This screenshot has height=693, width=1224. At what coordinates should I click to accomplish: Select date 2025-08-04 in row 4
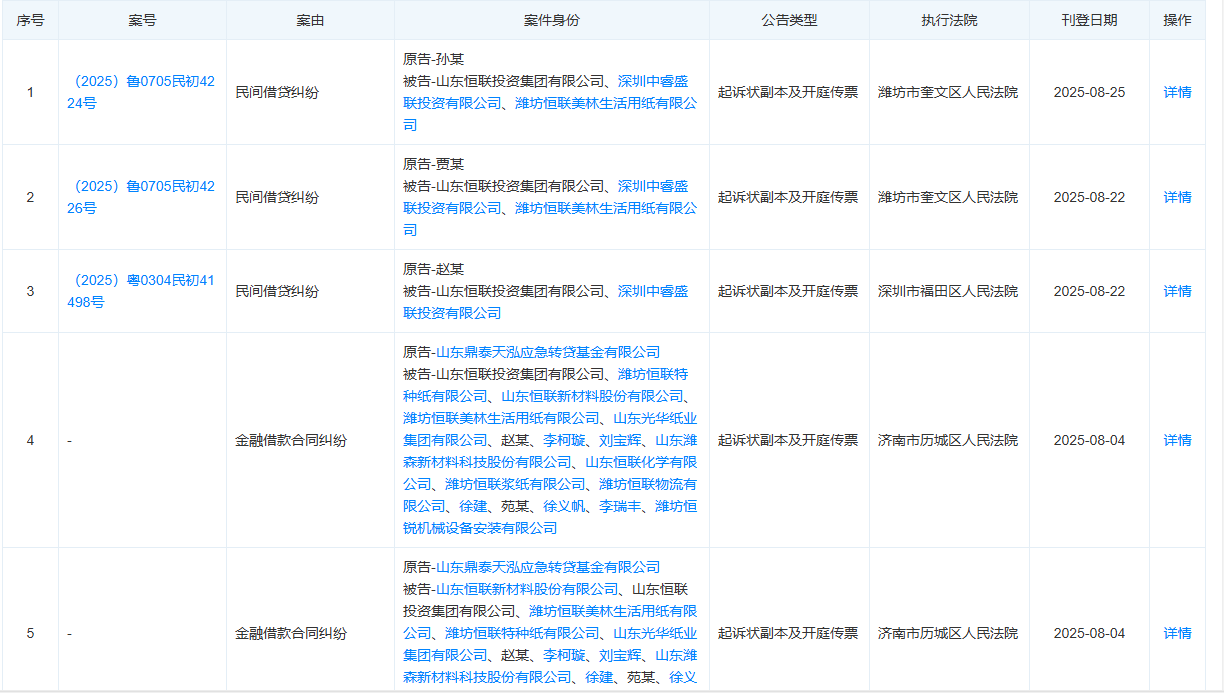(1089, 440)
